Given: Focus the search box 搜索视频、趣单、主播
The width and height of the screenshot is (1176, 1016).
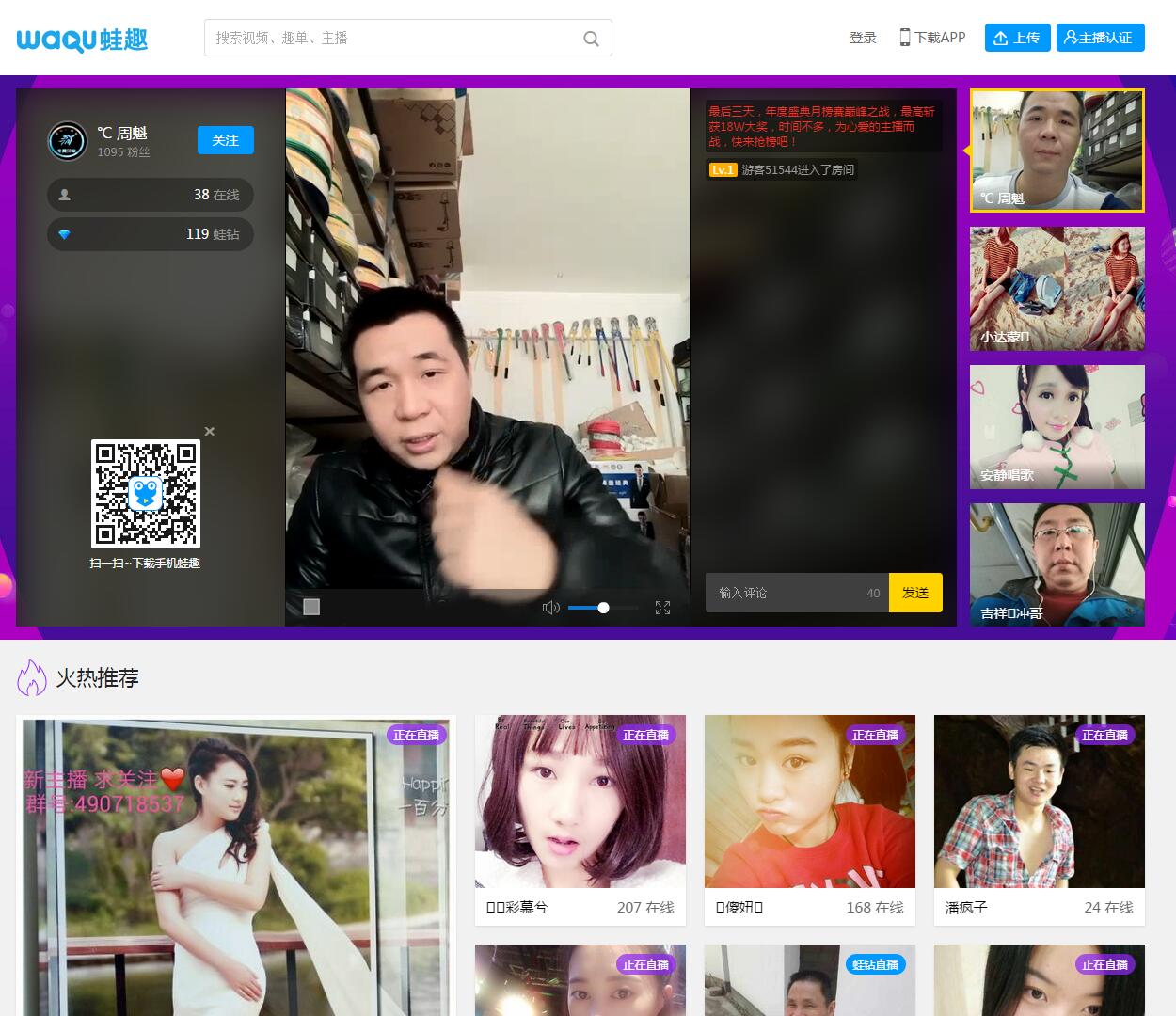Looking at the screenshot, I should click(x=407, y=38).
